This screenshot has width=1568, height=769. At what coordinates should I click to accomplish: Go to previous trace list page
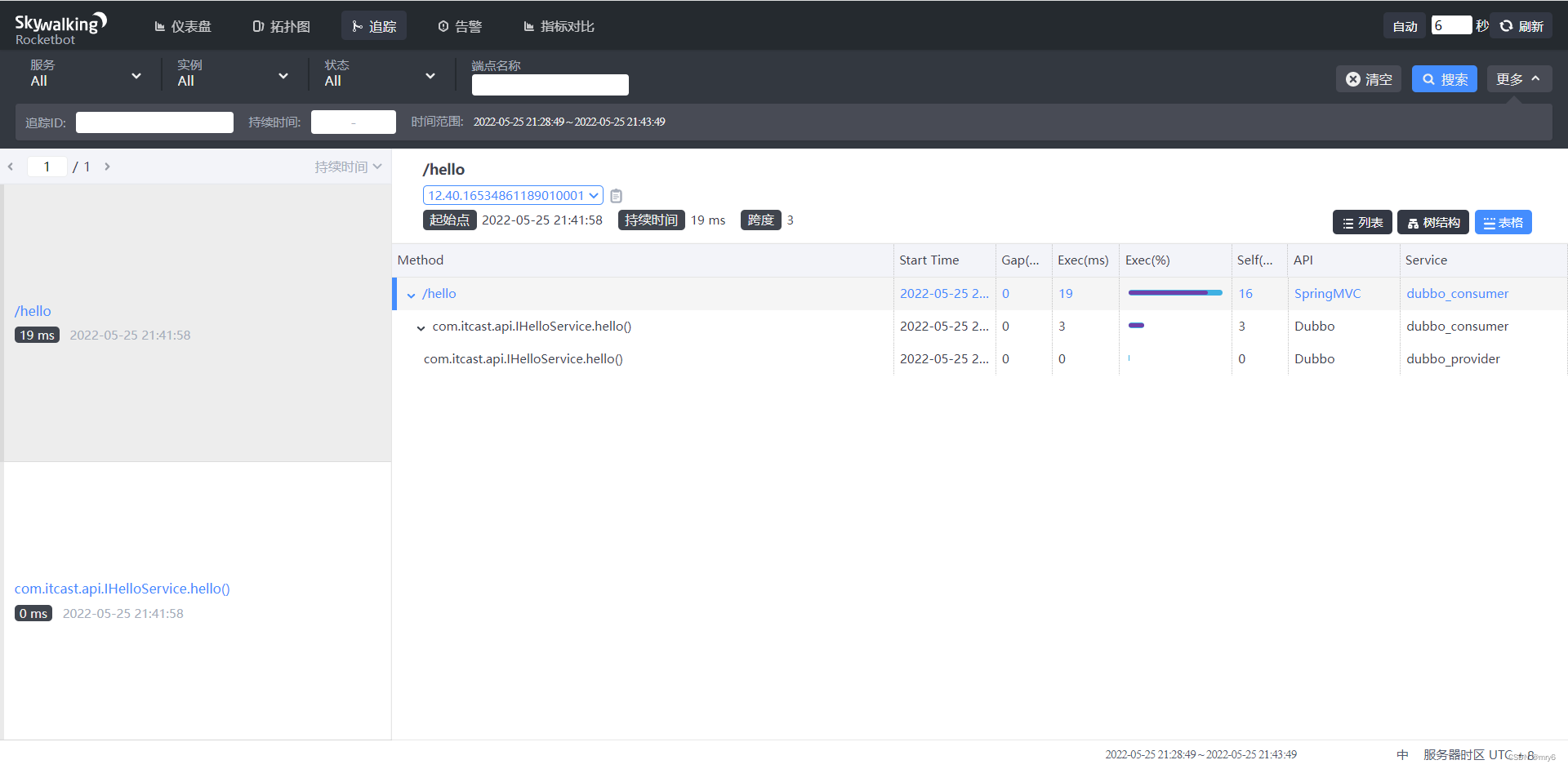tap(11, 167)
